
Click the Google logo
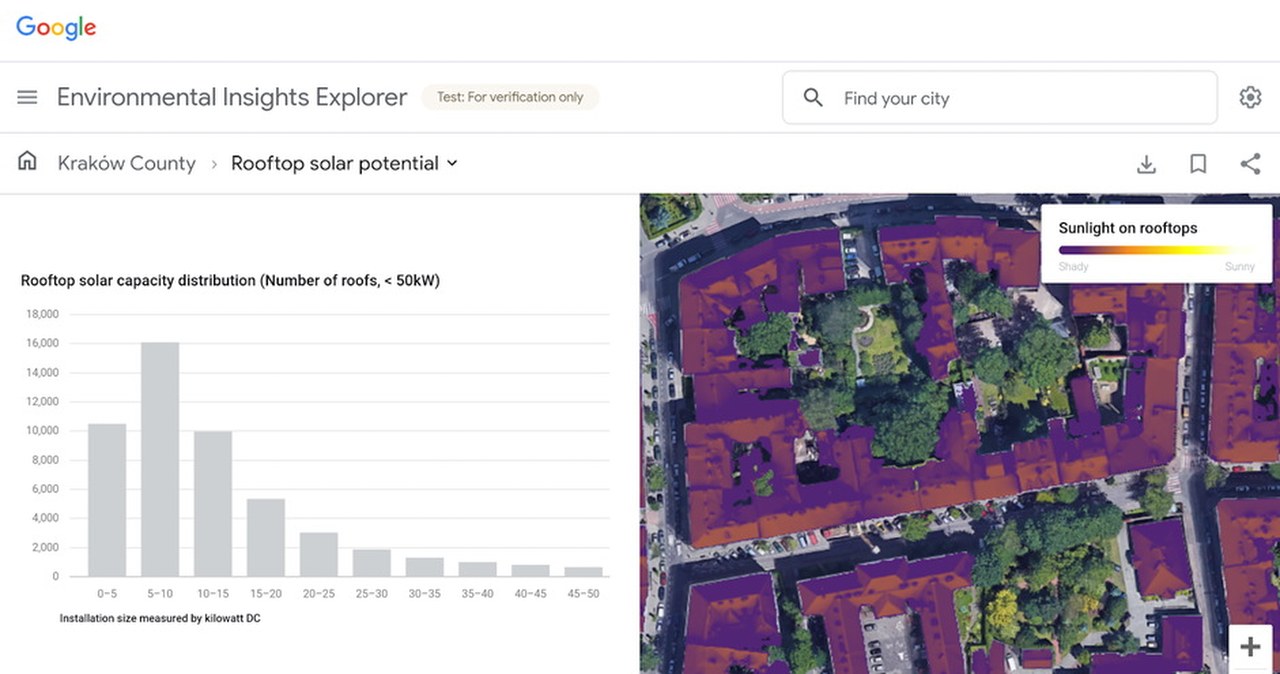55,27
